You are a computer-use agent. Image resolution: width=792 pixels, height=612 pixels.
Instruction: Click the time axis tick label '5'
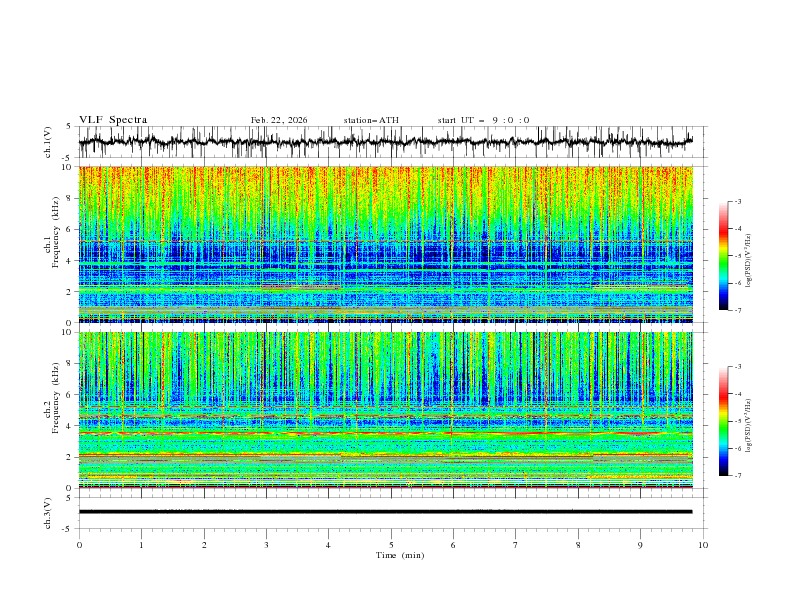coord(391,545)
